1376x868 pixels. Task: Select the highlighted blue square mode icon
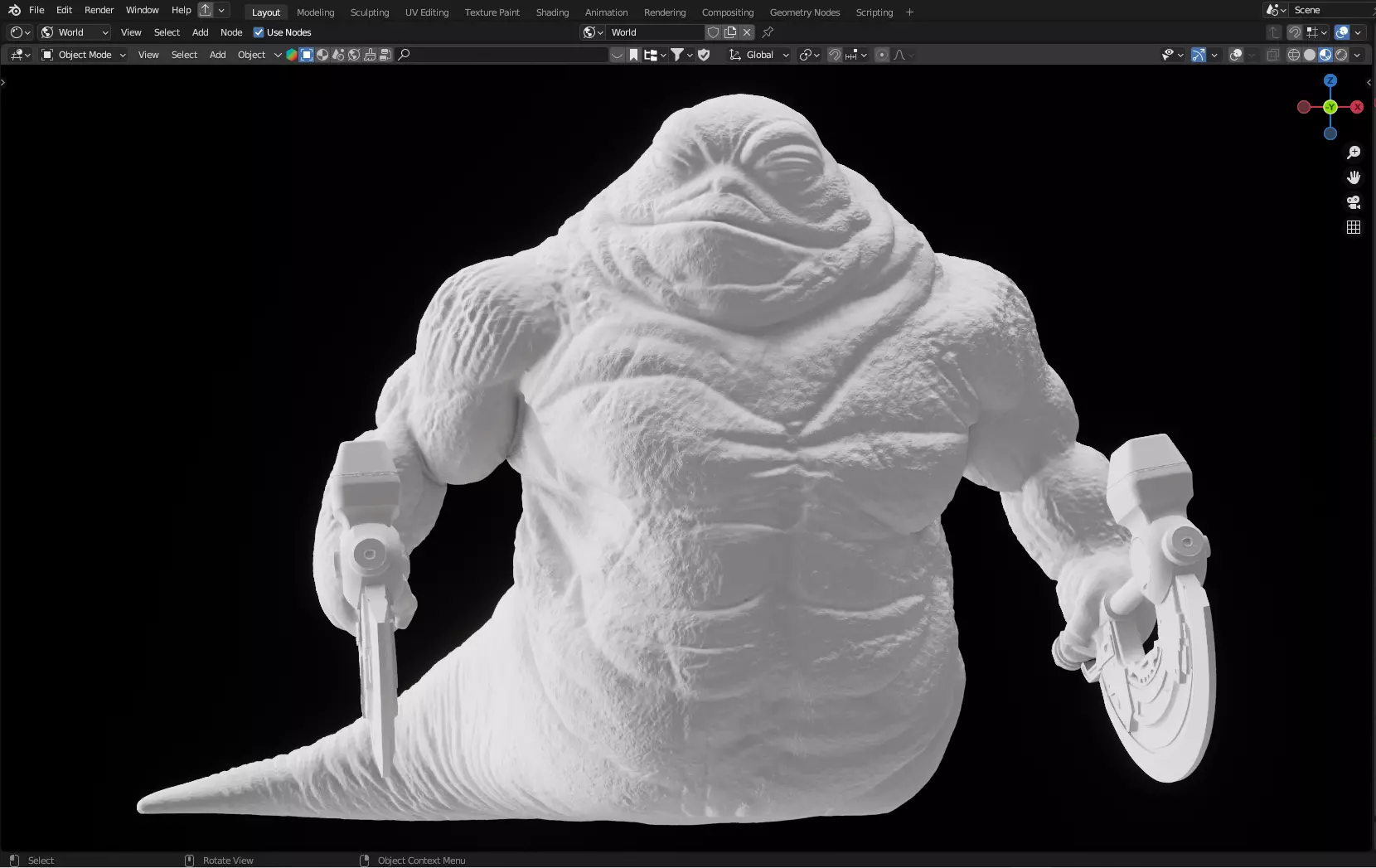click(x=307, y=55)
